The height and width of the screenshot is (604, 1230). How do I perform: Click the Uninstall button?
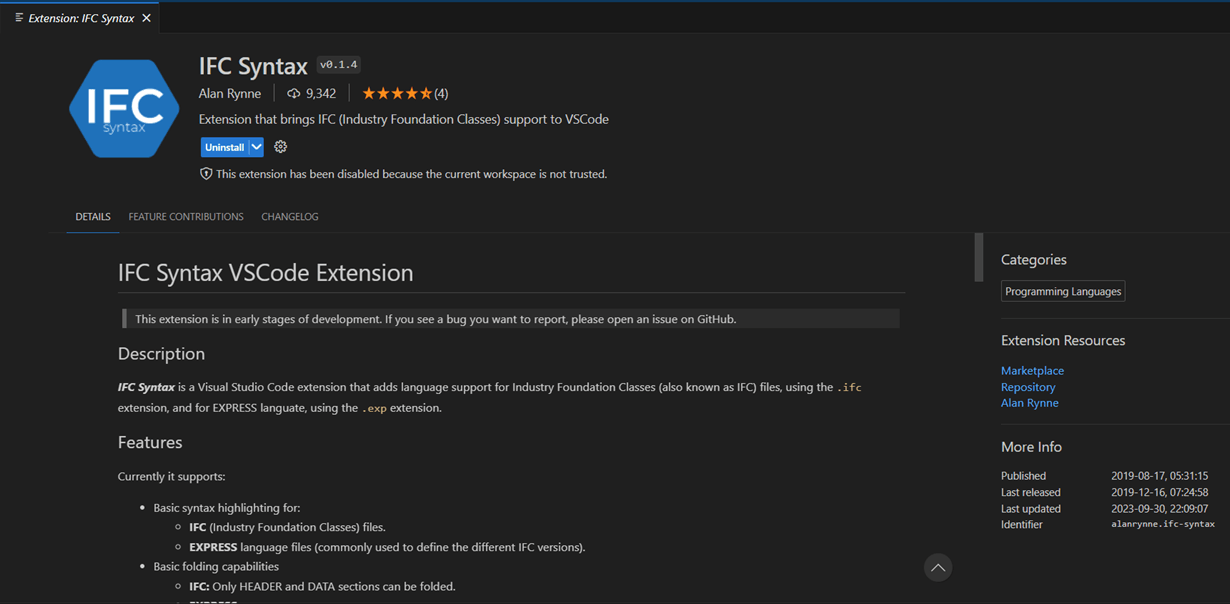(224, 147)
